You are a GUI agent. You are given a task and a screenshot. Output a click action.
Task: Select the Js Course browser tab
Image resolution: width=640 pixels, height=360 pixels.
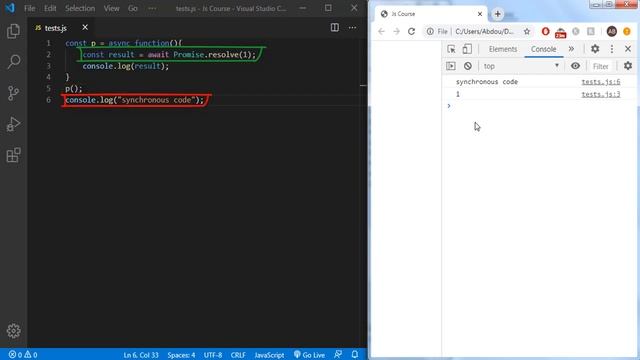pos(431,14)
